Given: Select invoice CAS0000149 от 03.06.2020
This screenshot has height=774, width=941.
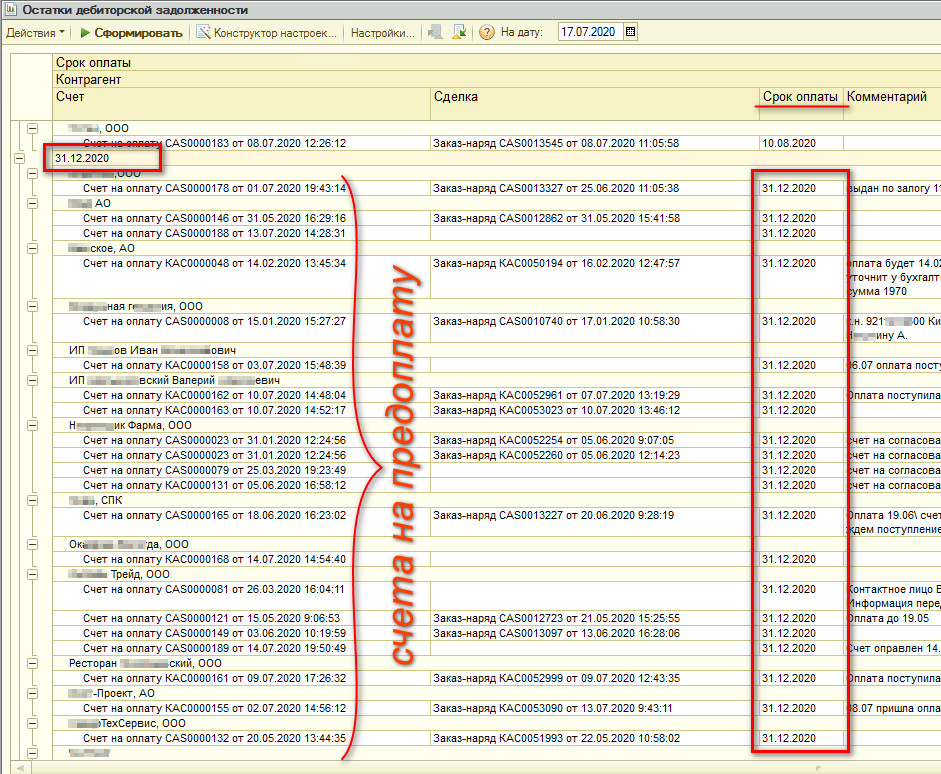Looking at the screenshot, I should coord(214,634).
